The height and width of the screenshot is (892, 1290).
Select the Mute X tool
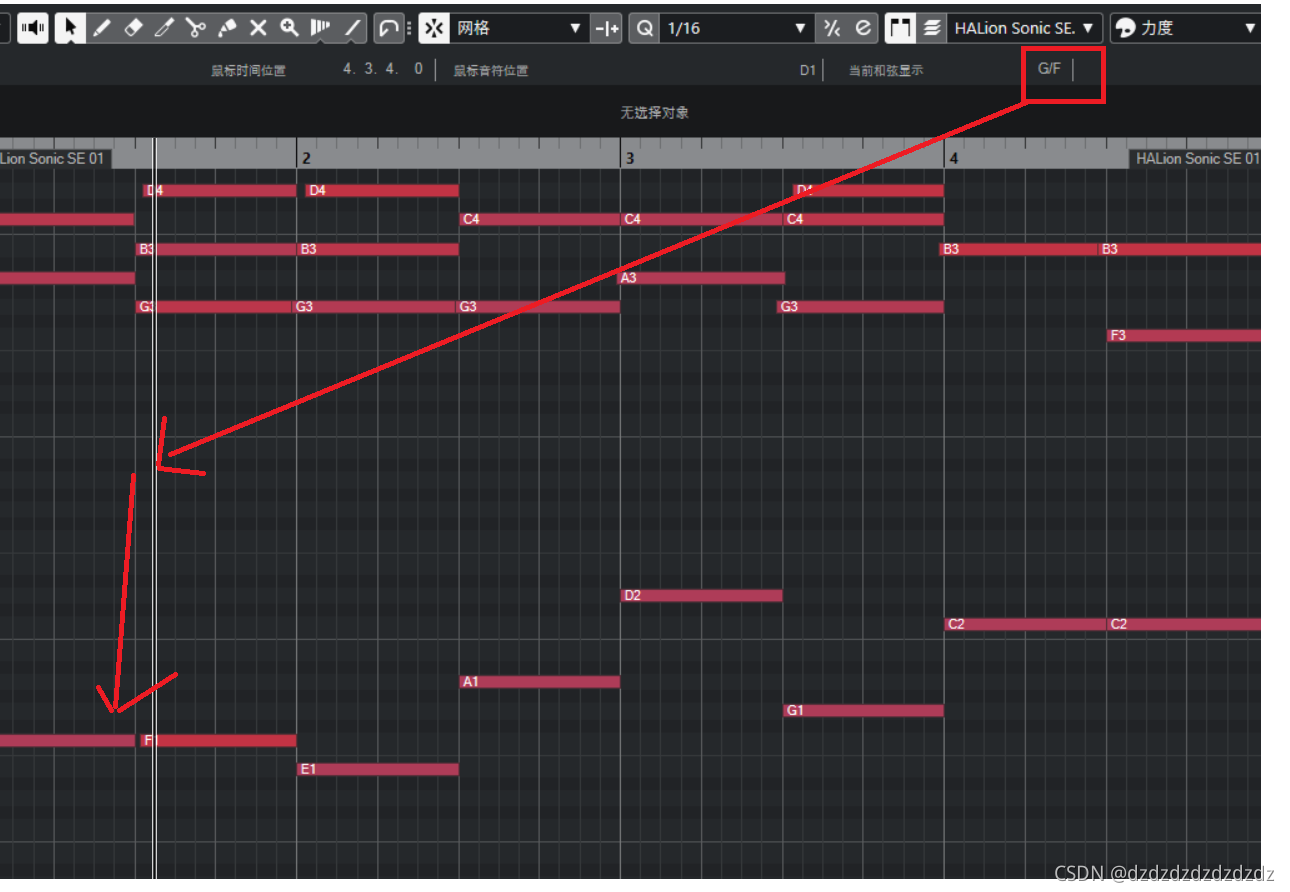coord(258,28)
